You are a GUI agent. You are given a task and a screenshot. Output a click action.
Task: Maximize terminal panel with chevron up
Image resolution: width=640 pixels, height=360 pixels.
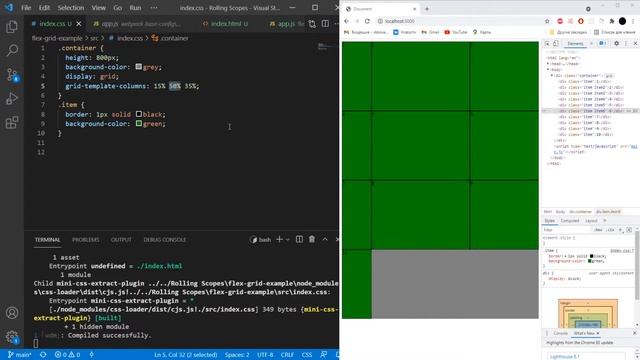[x=325, y=239]
